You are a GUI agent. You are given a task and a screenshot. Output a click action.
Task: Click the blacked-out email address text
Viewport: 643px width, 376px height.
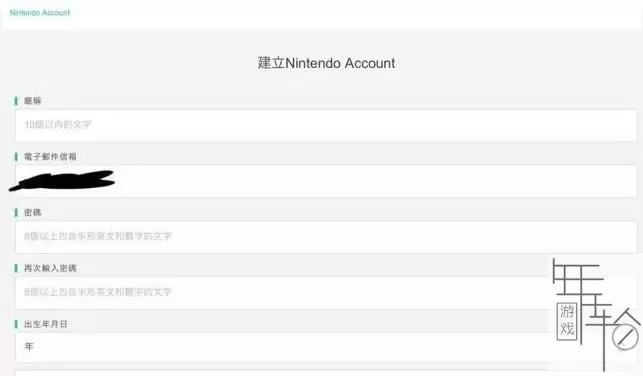pyautogui.click(x=62, y=181)
